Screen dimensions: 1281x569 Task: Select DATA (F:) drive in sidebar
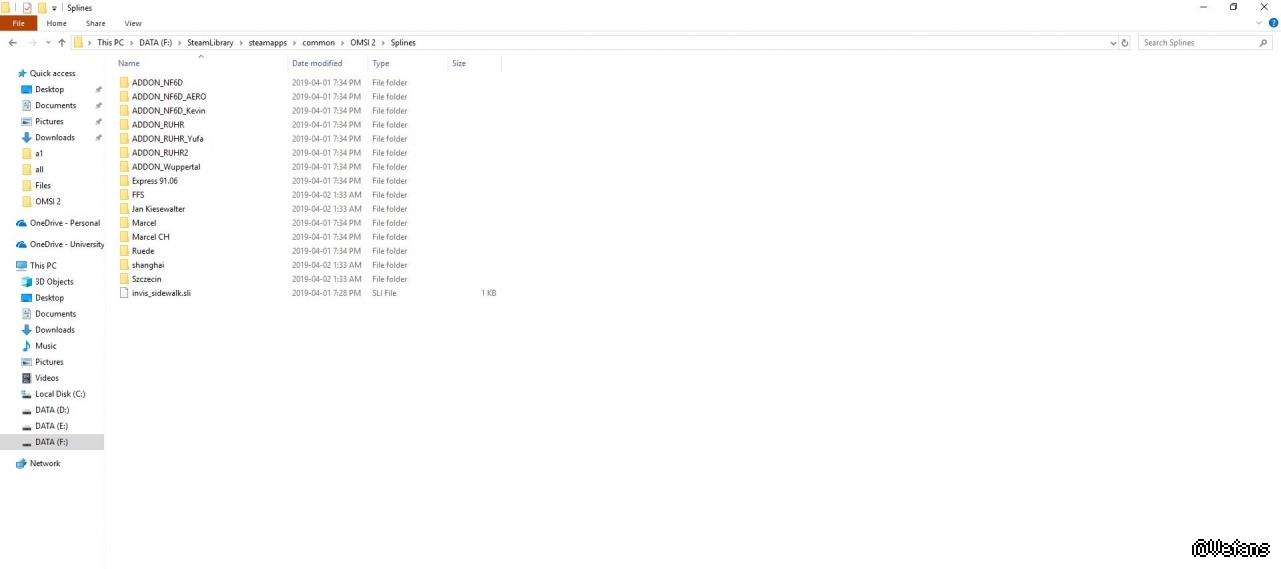point(52,442)
